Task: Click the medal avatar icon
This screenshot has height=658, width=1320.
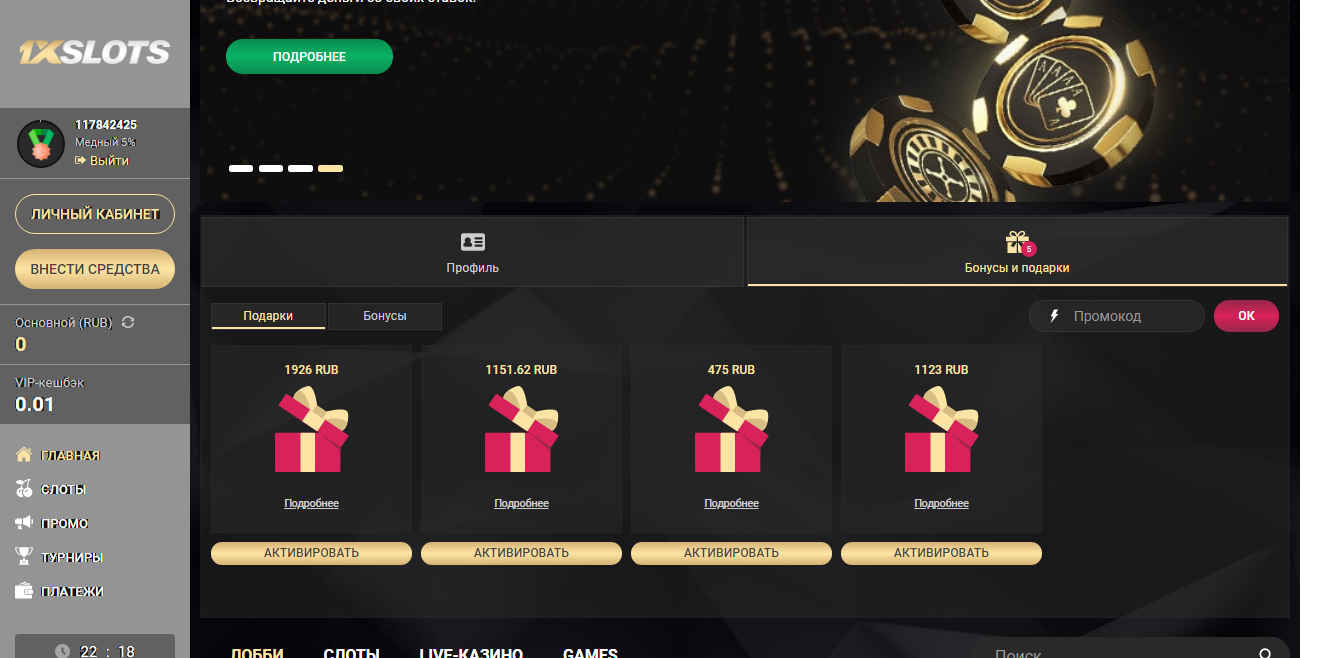Action: 41,143
